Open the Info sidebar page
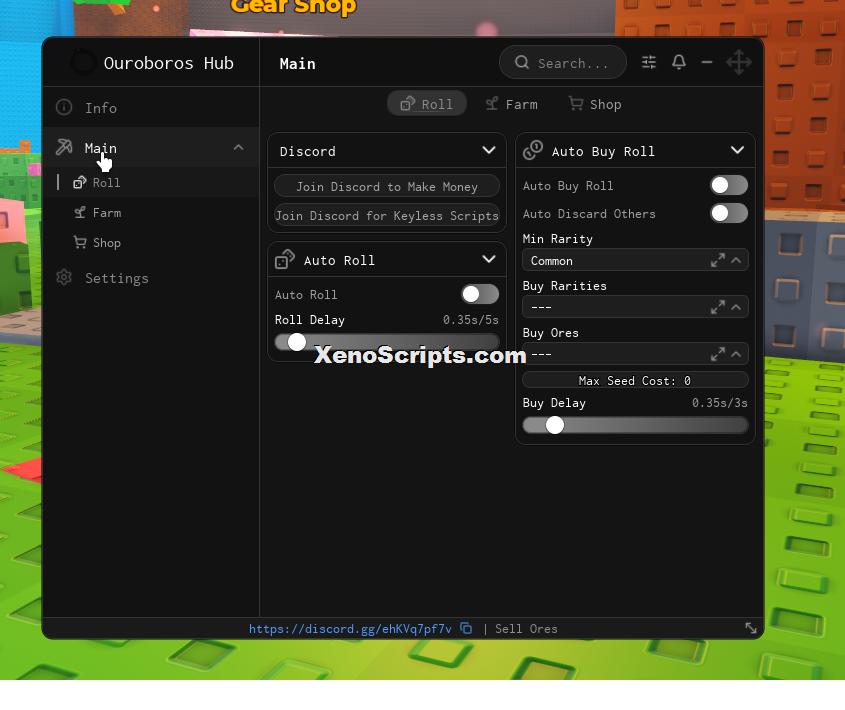 pos(151,107)
